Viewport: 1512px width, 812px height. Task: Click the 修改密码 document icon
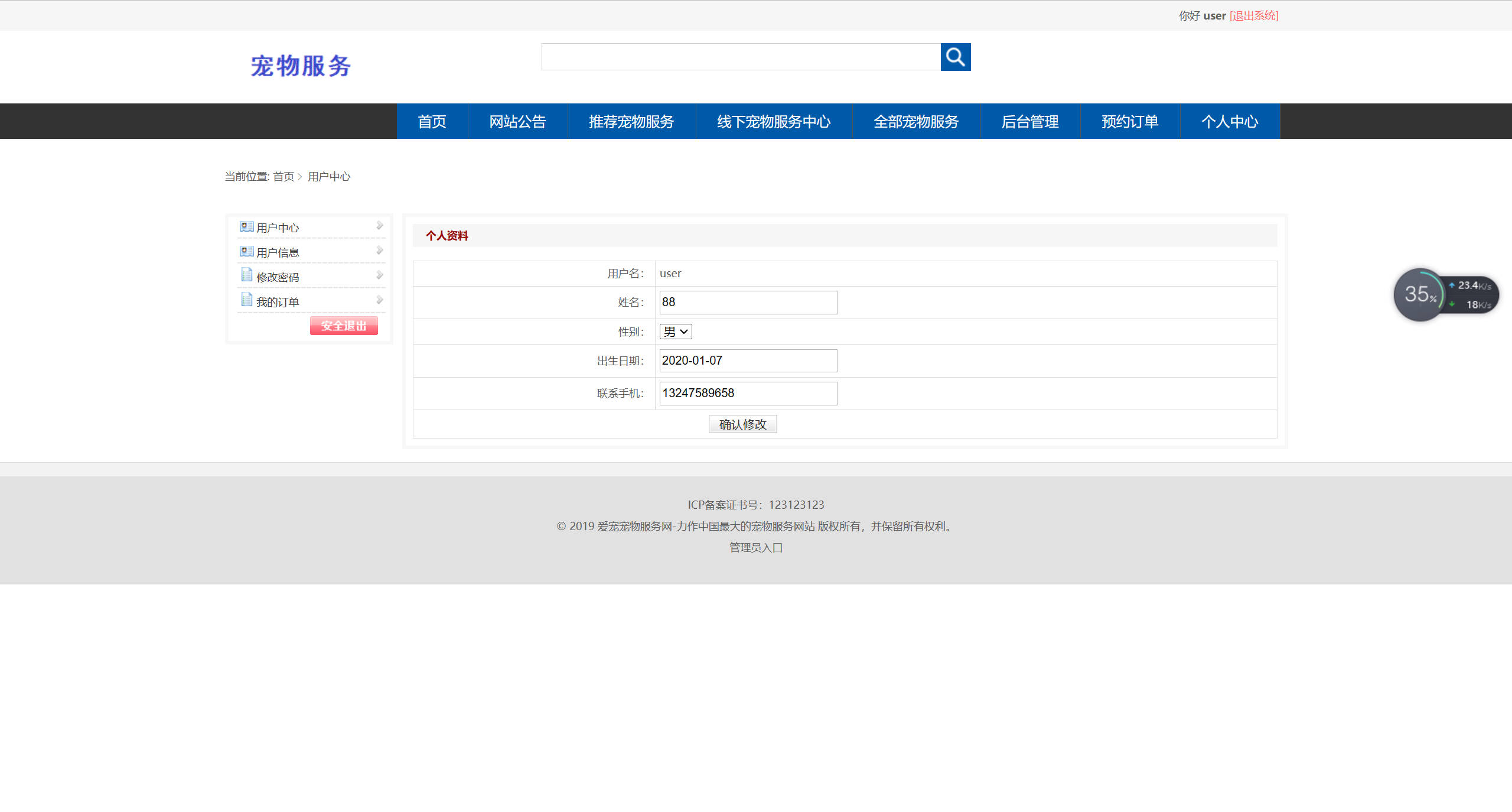246,275
